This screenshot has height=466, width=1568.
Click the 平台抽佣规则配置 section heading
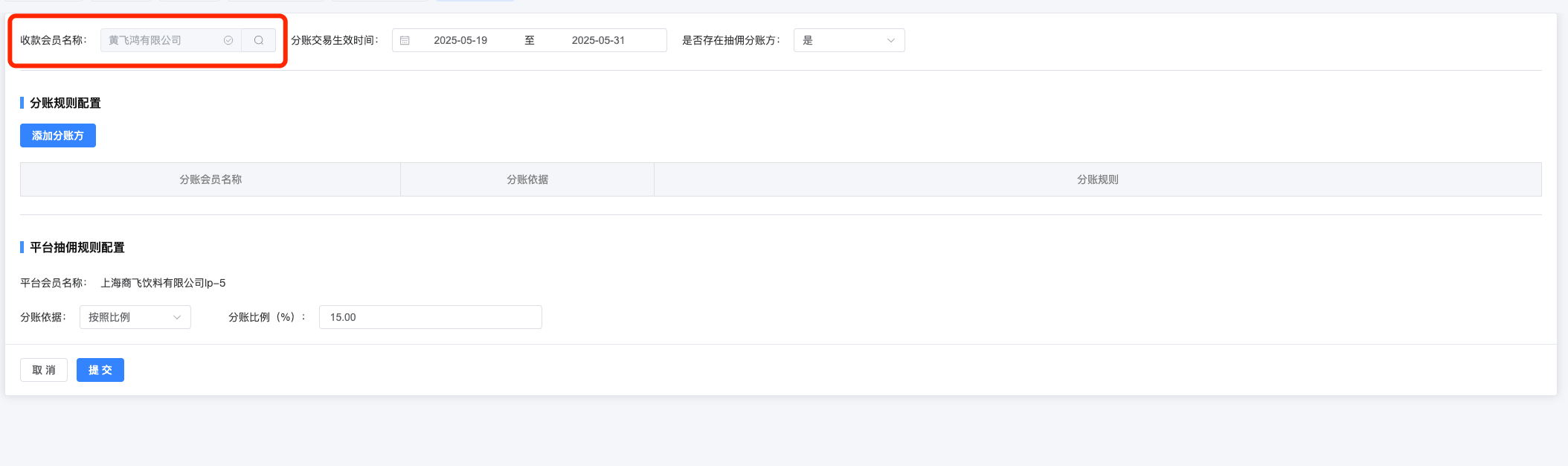point(77,247)
